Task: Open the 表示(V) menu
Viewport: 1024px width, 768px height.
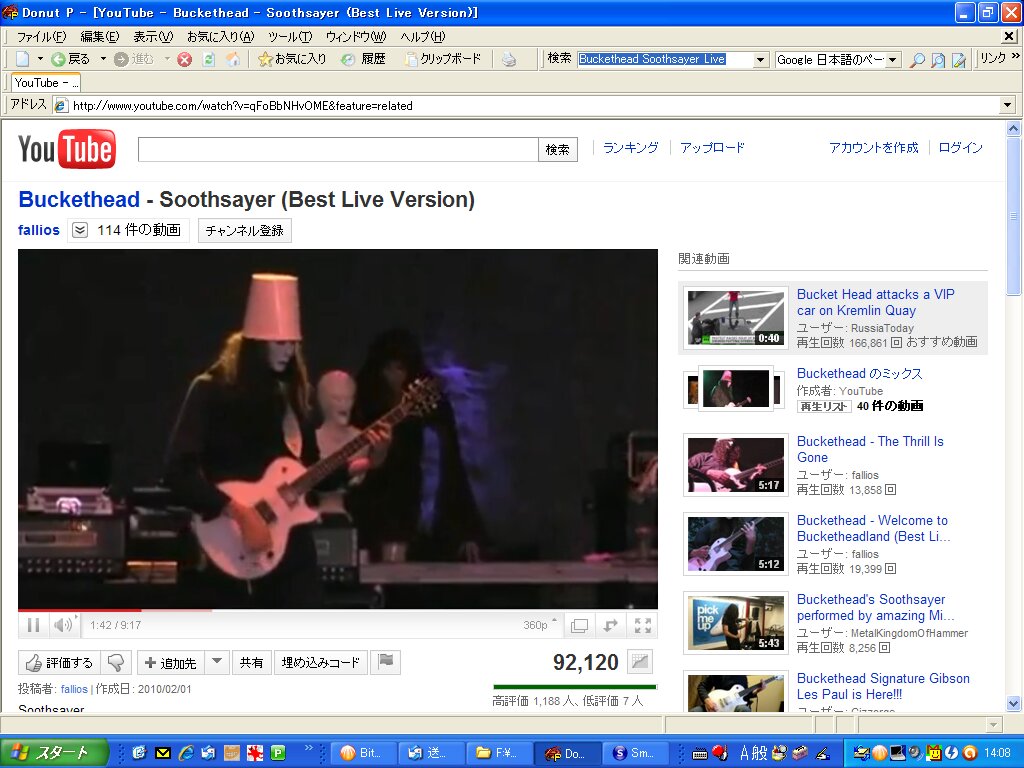Action: (x=153, y=37)
